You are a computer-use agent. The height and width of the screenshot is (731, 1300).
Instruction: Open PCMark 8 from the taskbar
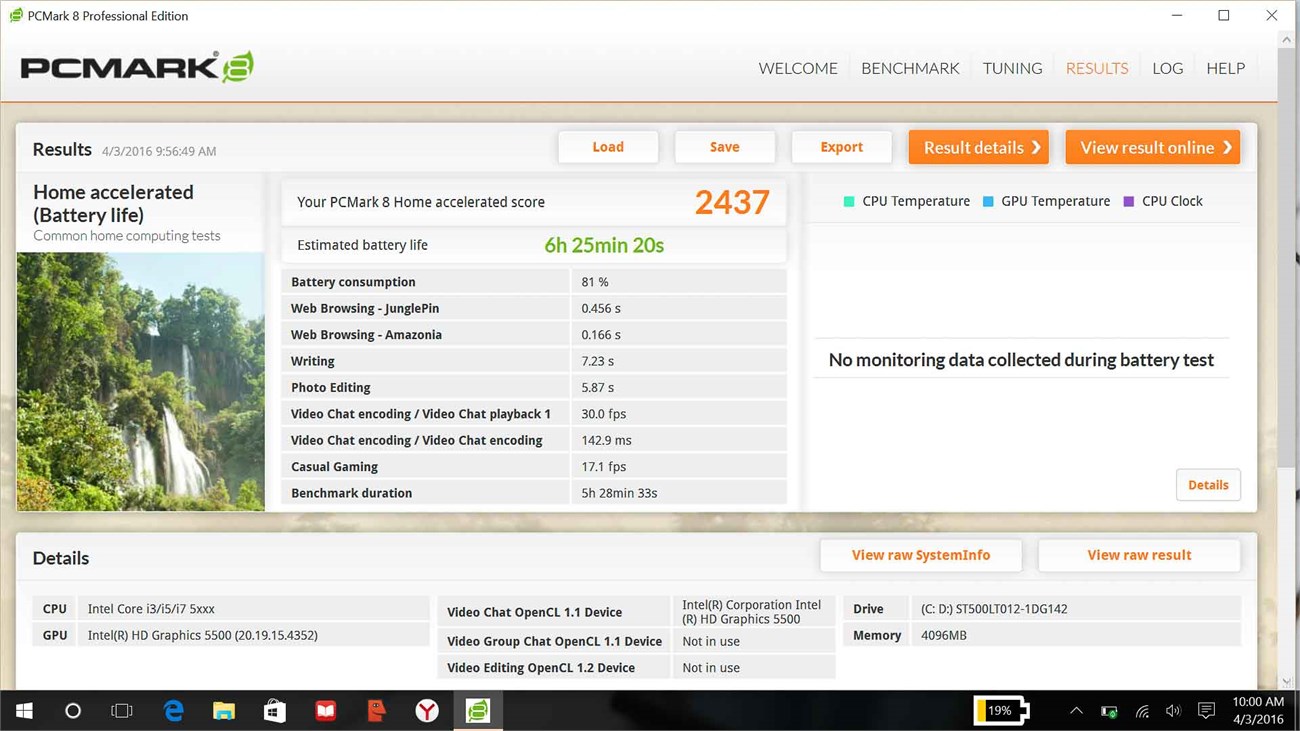(x=478, y=710)
